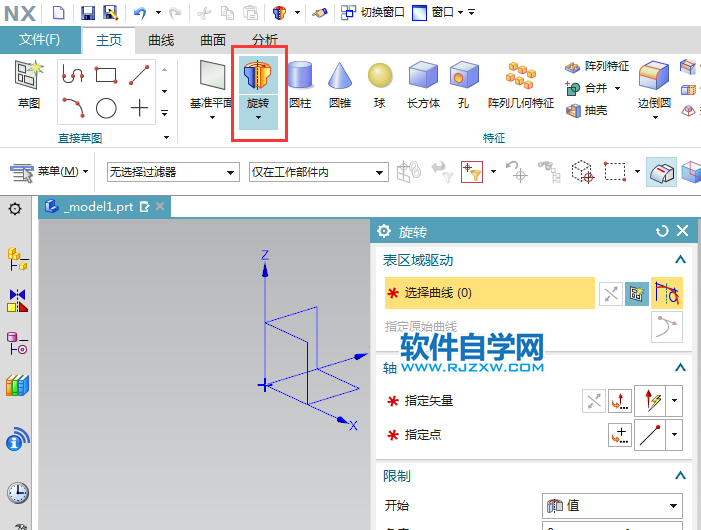Click 阵列几何特征 pattern geometry
This screenshot has height=530, width=701.
pos(521,85)
